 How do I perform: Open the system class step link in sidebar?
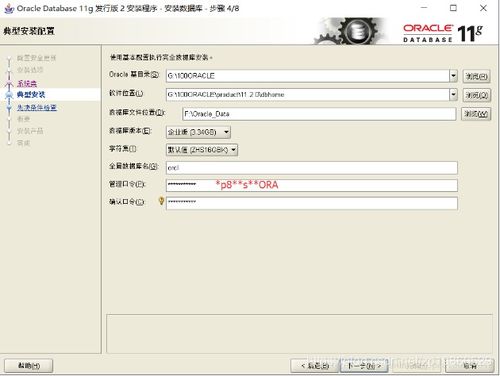click(27, 83)
